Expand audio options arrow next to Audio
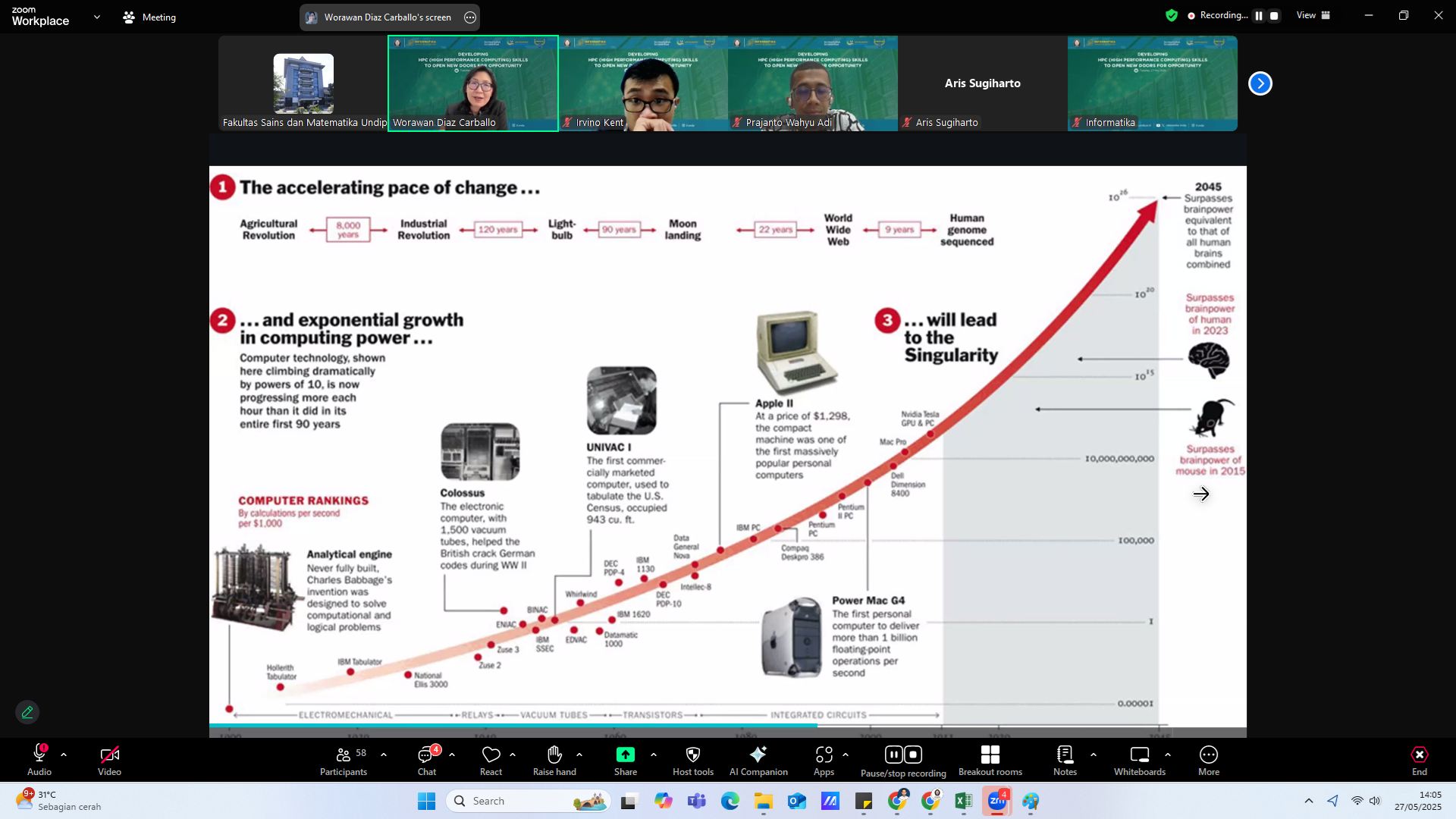The width and height of the screenshot is (1456, 819). coord(64,755)
